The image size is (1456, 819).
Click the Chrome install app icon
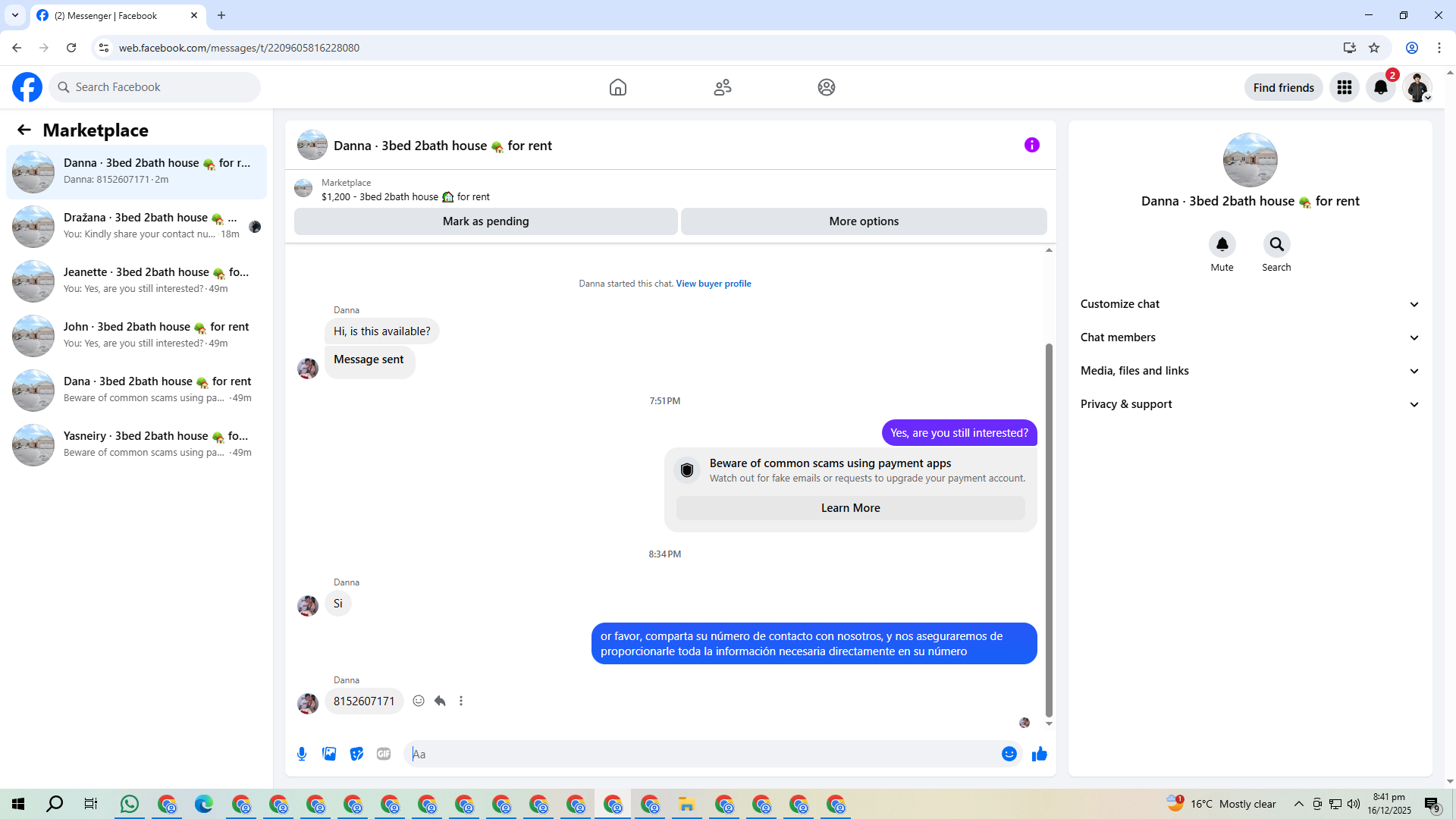pos(1350,48)
